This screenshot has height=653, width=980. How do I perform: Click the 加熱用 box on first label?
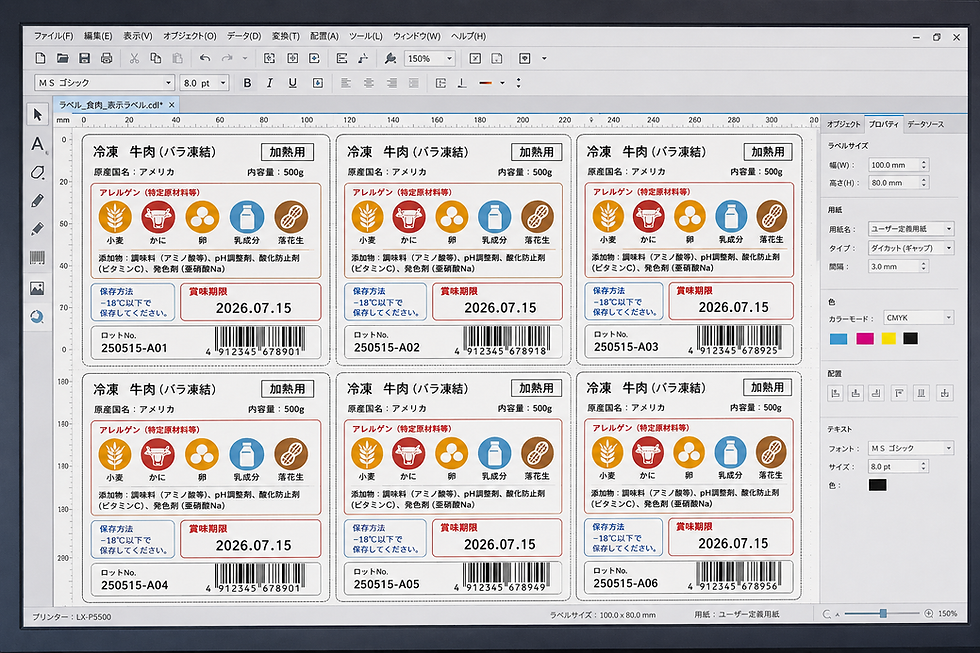pyautogui.click(x=287, y=152)
